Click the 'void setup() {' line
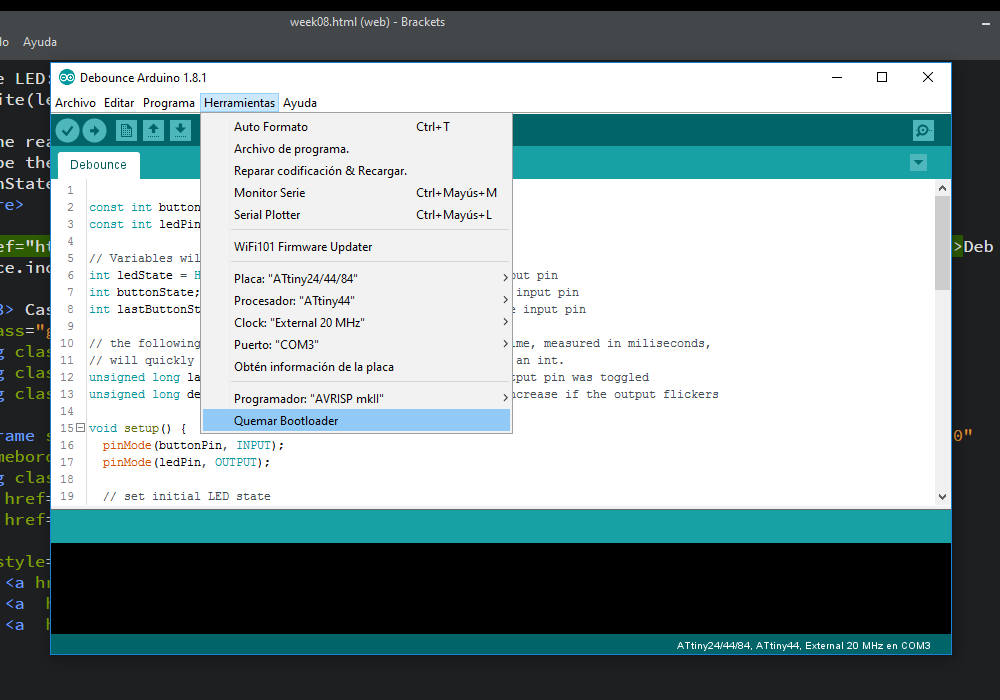The height and width of the screenshot is (700, 1000). point(137,428)
